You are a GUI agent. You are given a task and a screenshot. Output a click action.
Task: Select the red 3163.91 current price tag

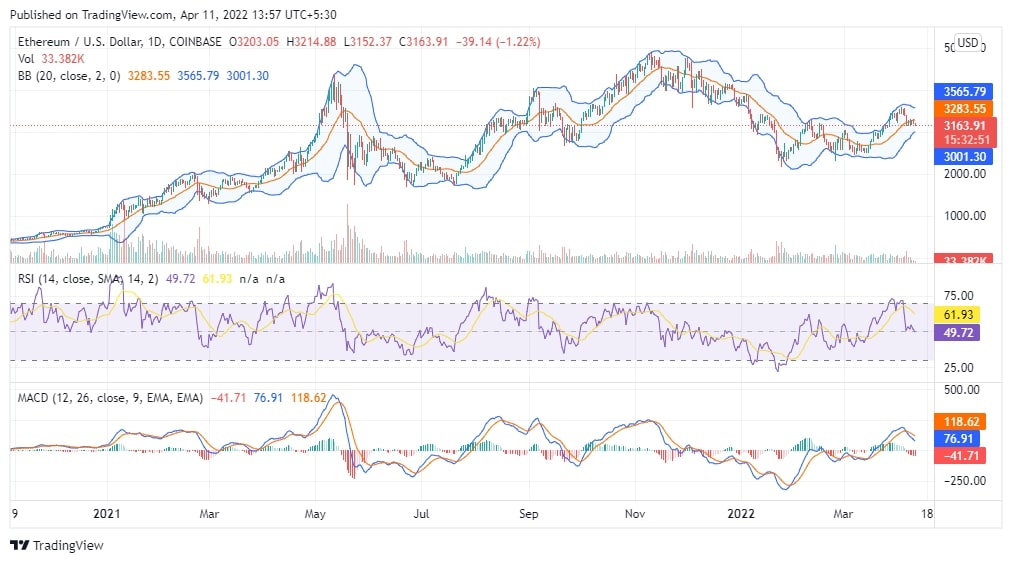point(961,125)
